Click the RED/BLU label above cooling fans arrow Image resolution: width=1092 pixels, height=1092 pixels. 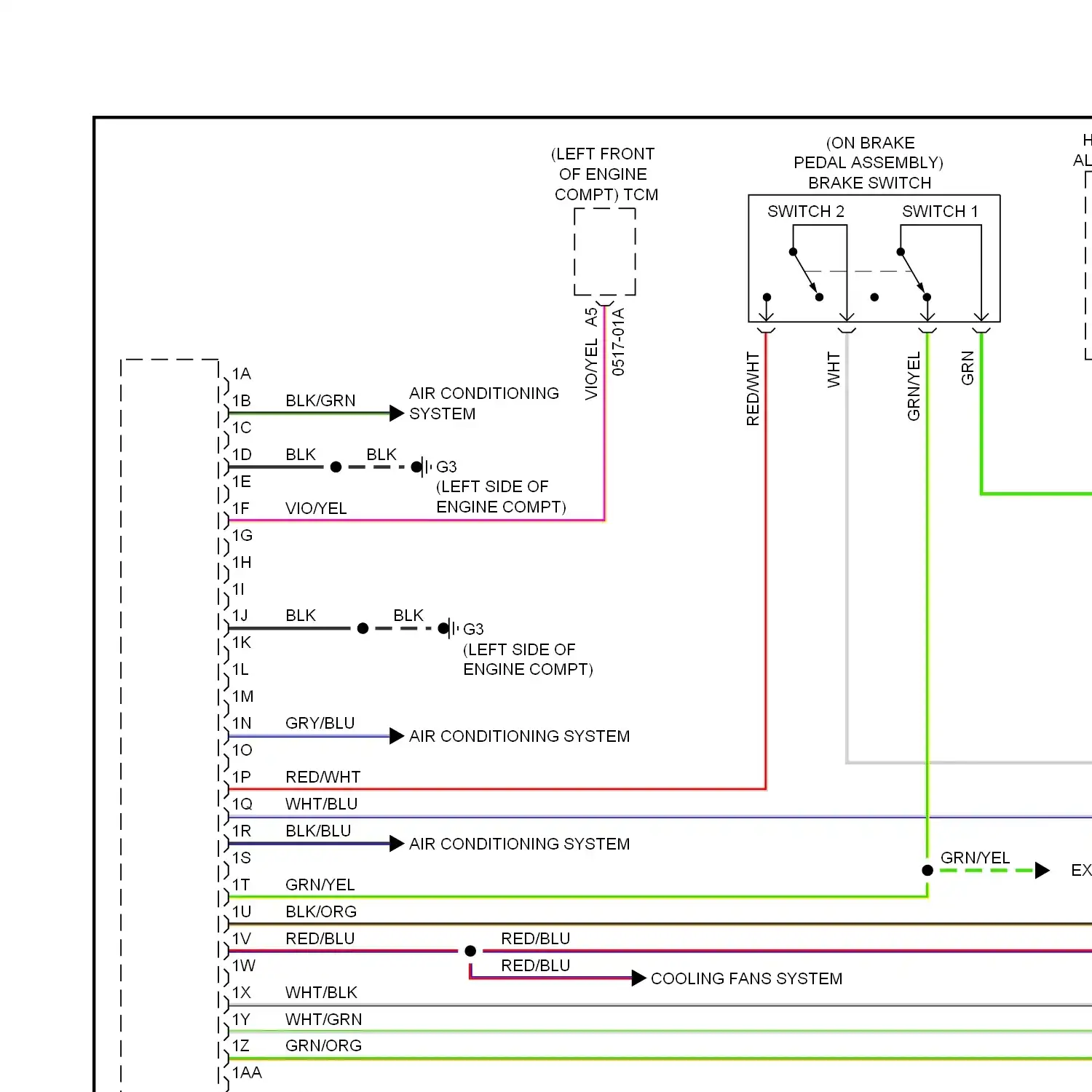[535, 965]
